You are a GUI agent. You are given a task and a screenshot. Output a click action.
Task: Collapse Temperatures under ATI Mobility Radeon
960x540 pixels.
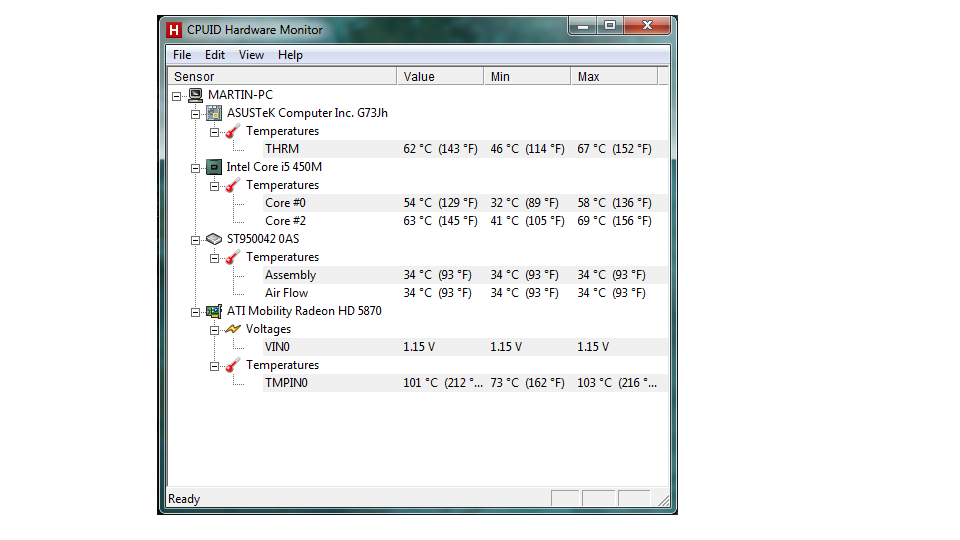point(214,366)
